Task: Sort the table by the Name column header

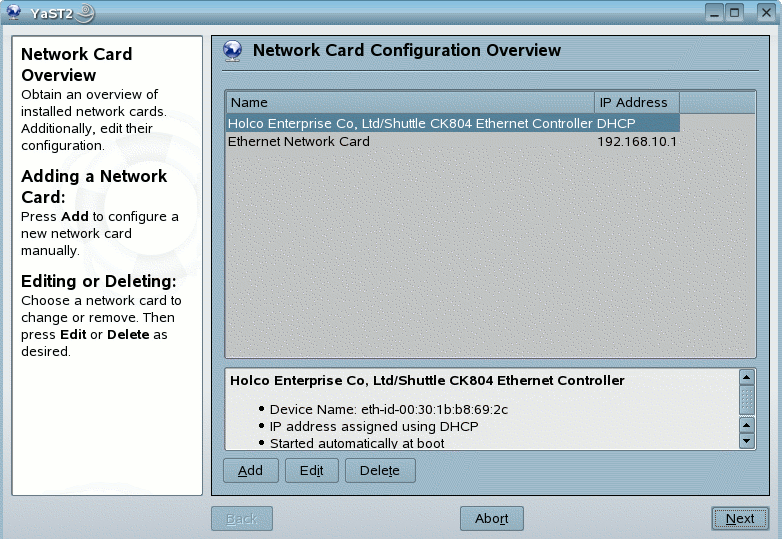Action: pyautogui.click(x=410, y=102)
